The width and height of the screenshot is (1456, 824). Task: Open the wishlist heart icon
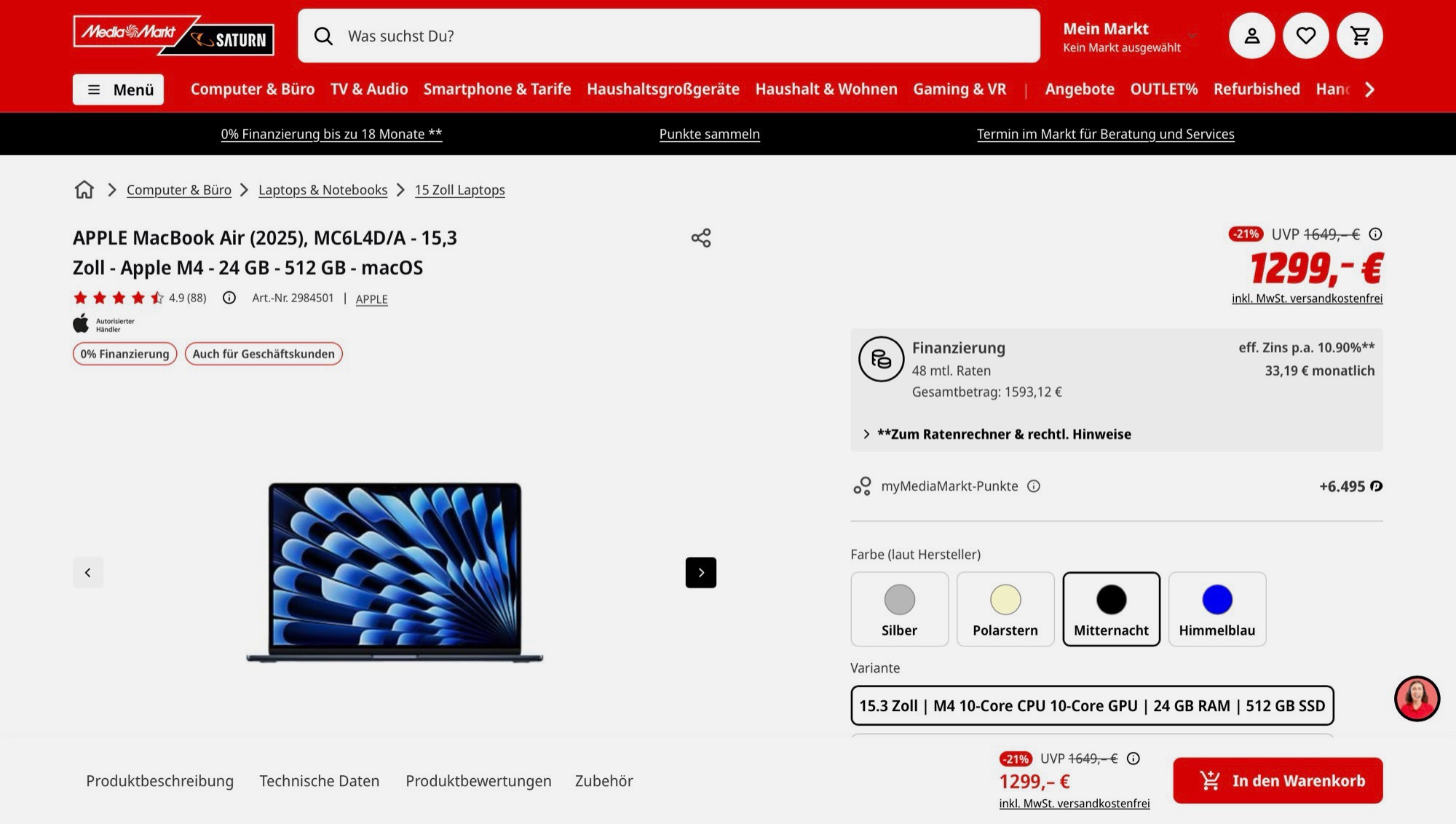tap(1305, 36)
